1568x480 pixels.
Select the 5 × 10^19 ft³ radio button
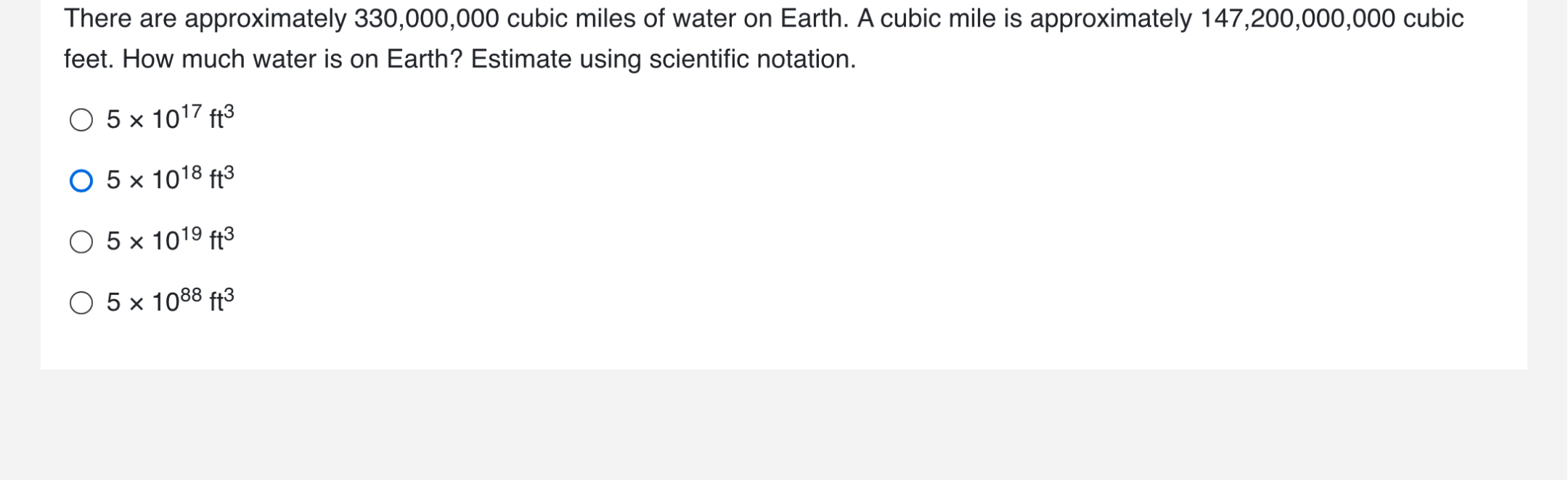point(81,242)
